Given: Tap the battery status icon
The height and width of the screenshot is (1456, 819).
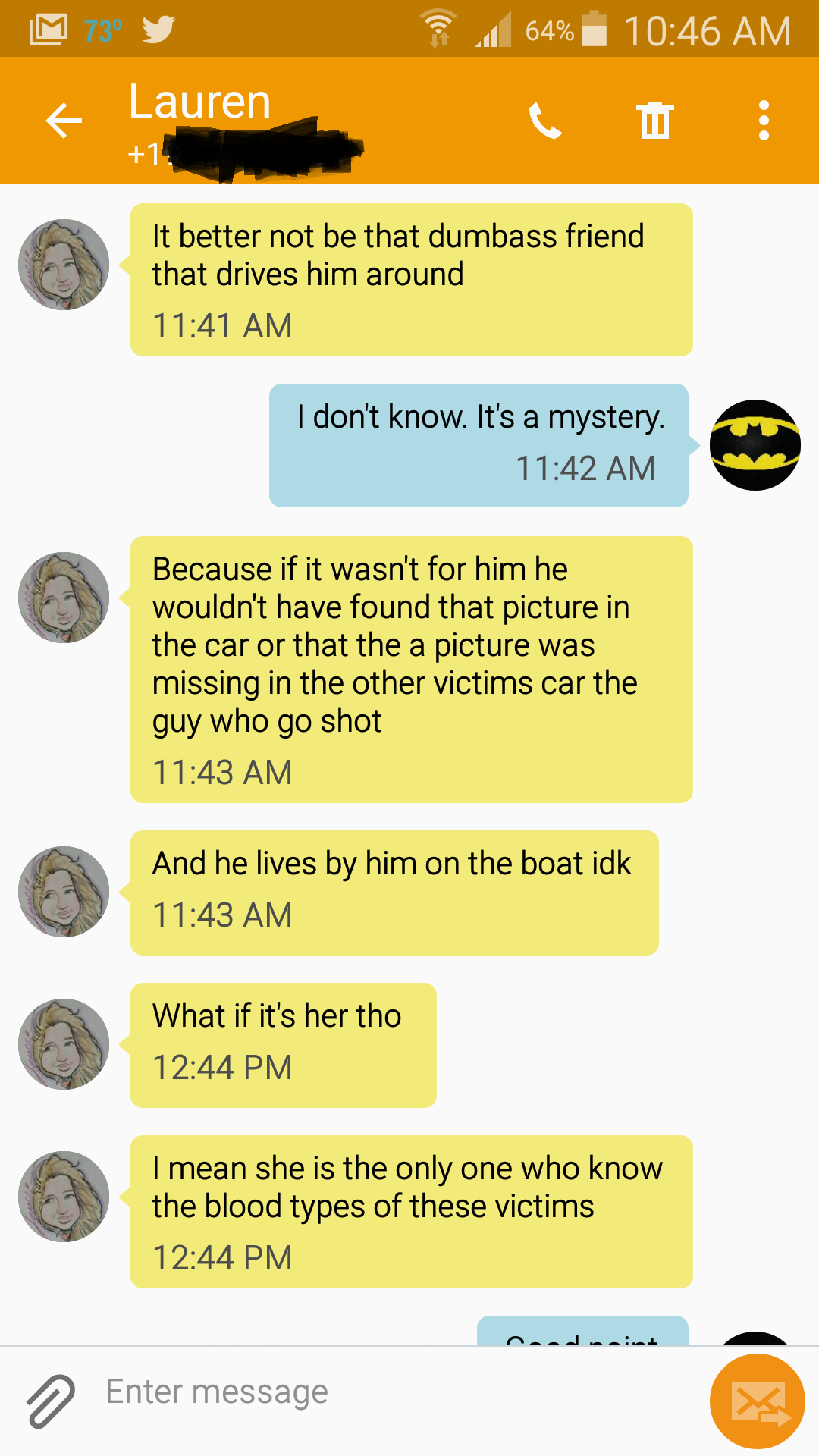Looking at the screenshot, I should 595,29.
